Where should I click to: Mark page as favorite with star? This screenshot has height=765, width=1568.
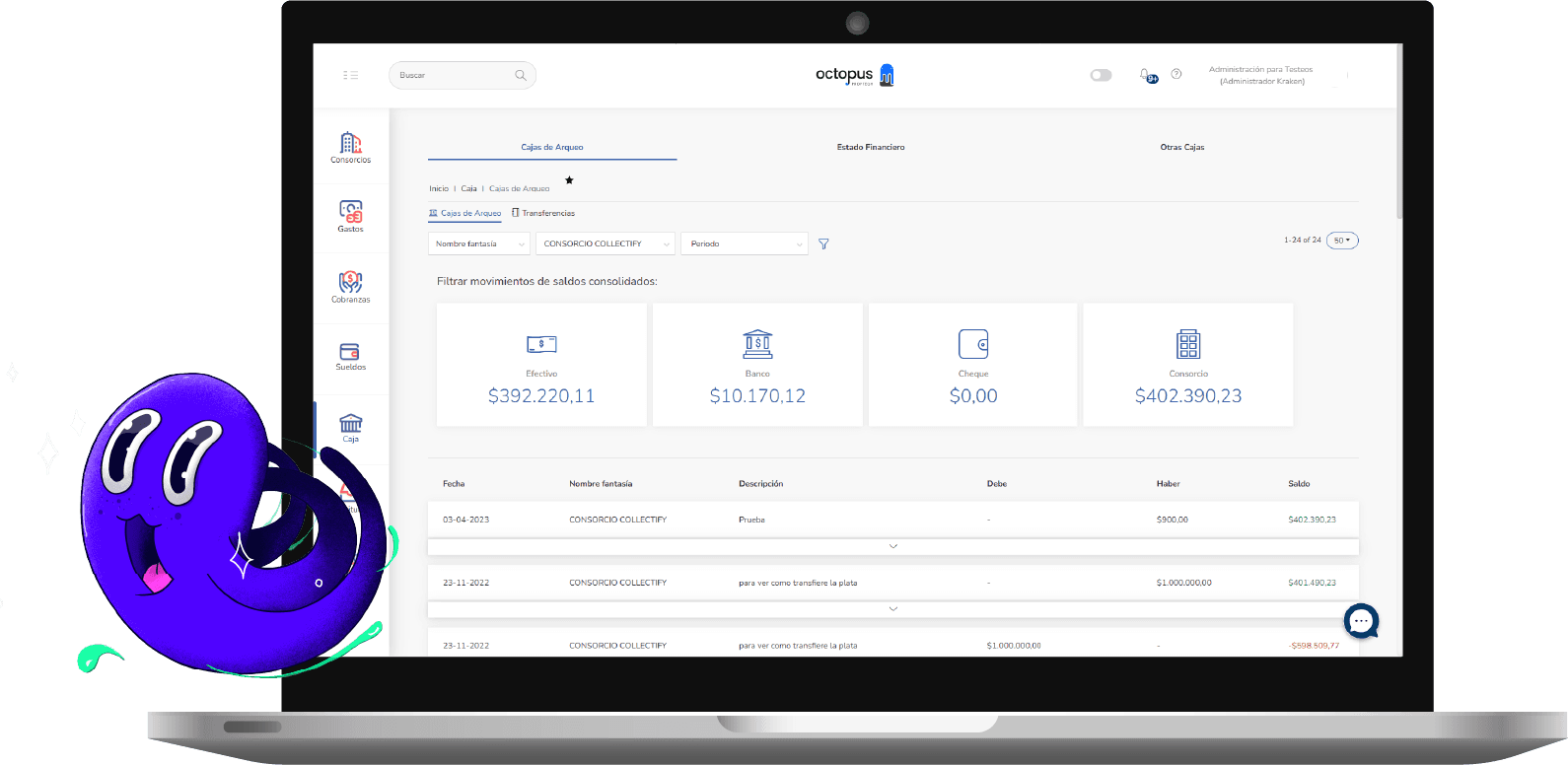pos(569,180)
